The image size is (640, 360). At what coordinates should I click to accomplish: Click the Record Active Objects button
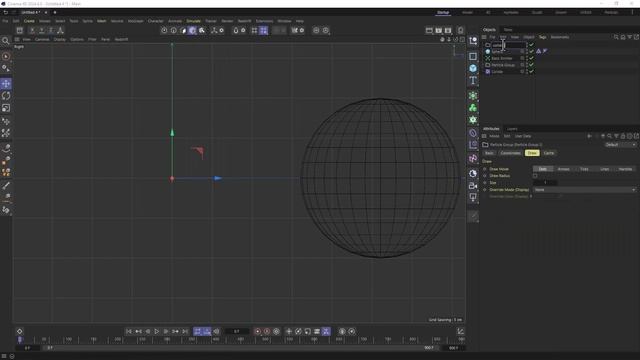258,331
